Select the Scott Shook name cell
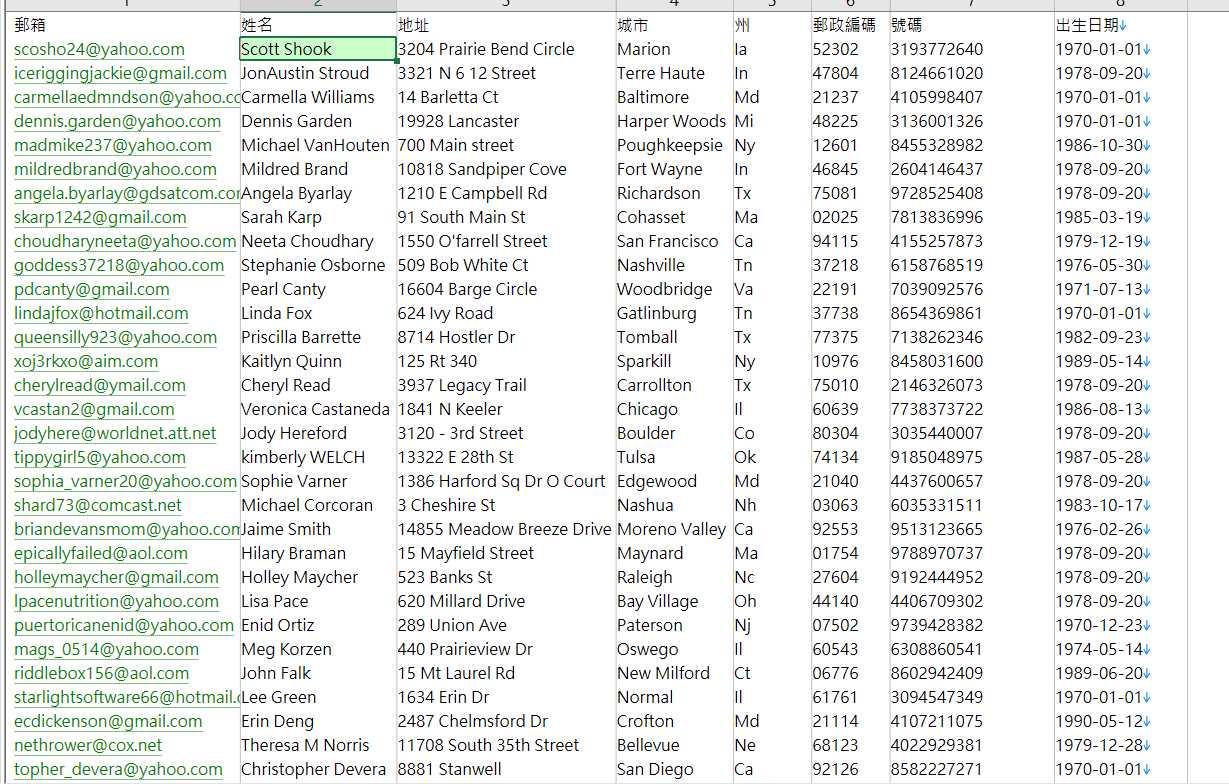Viewport: 1229px width, 784px height. (x=318, y=49)
